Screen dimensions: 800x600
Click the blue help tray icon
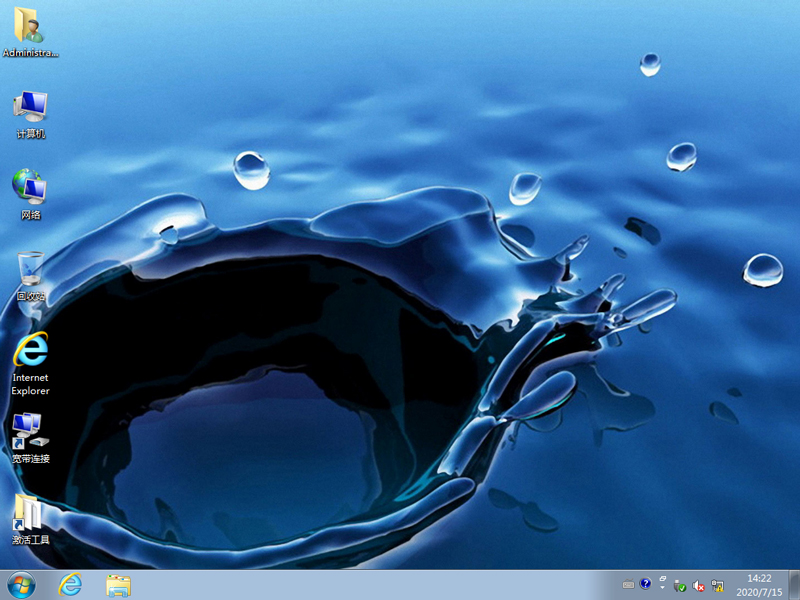pyautogui.click(x=646, y=585)
